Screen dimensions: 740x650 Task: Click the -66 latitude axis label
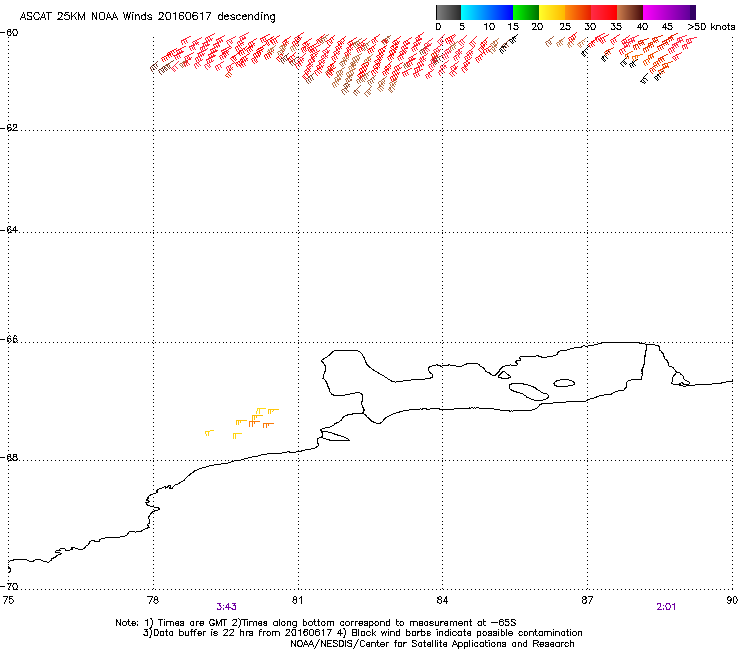point(9,340)
